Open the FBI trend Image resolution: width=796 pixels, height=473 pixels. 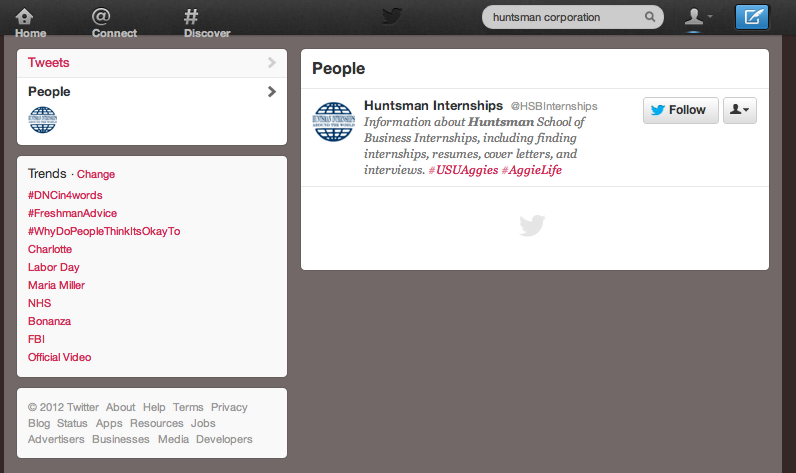tap(36, 339)
